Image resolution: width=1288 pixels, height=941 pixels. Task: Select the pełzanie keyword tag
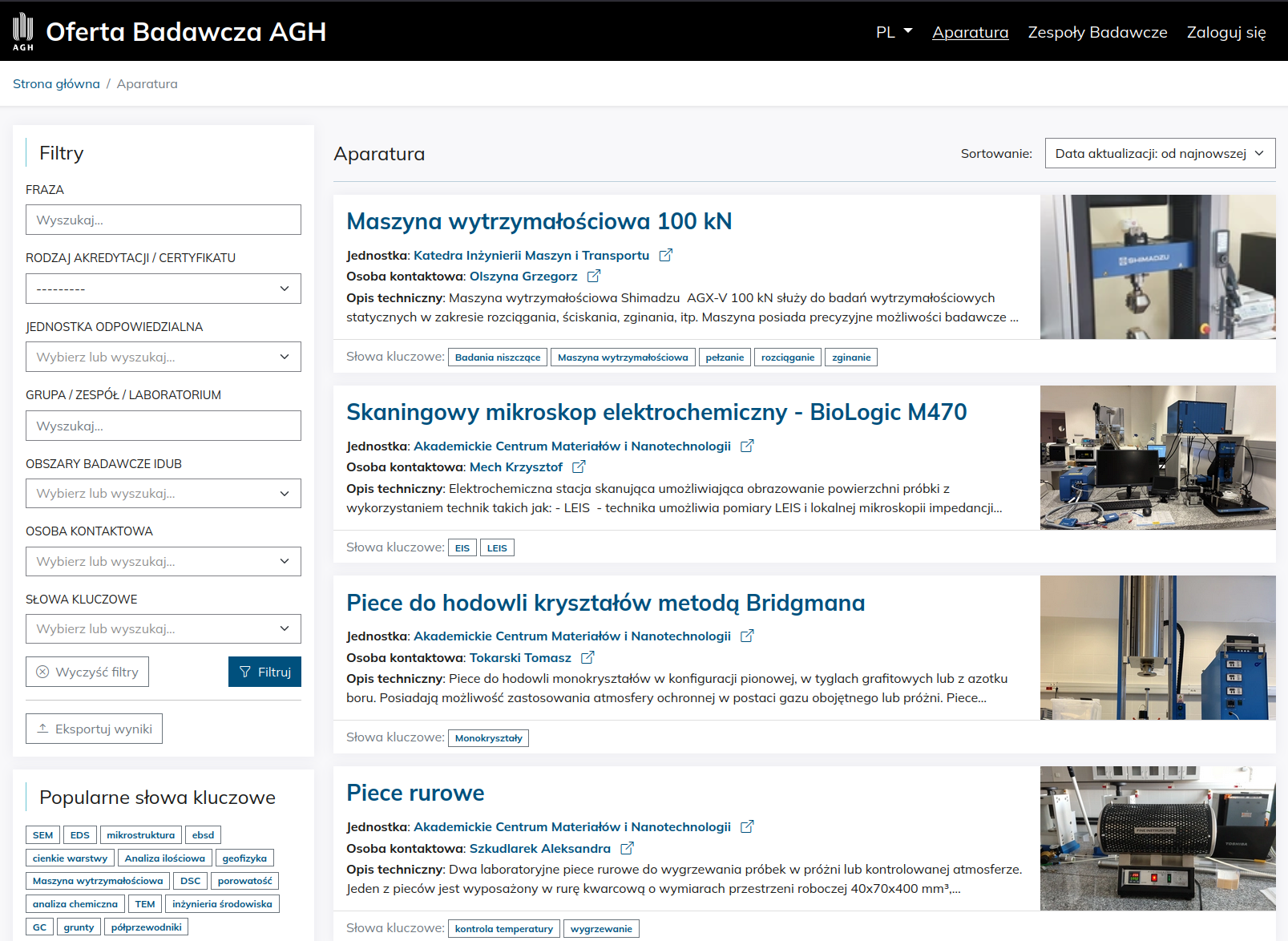coord(725,357)
